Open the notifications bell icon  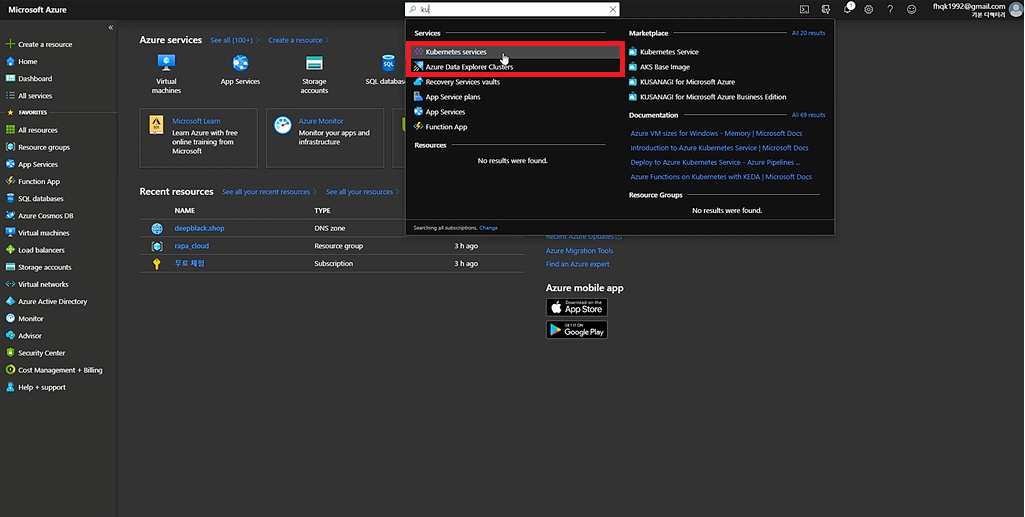coord(848,8)
